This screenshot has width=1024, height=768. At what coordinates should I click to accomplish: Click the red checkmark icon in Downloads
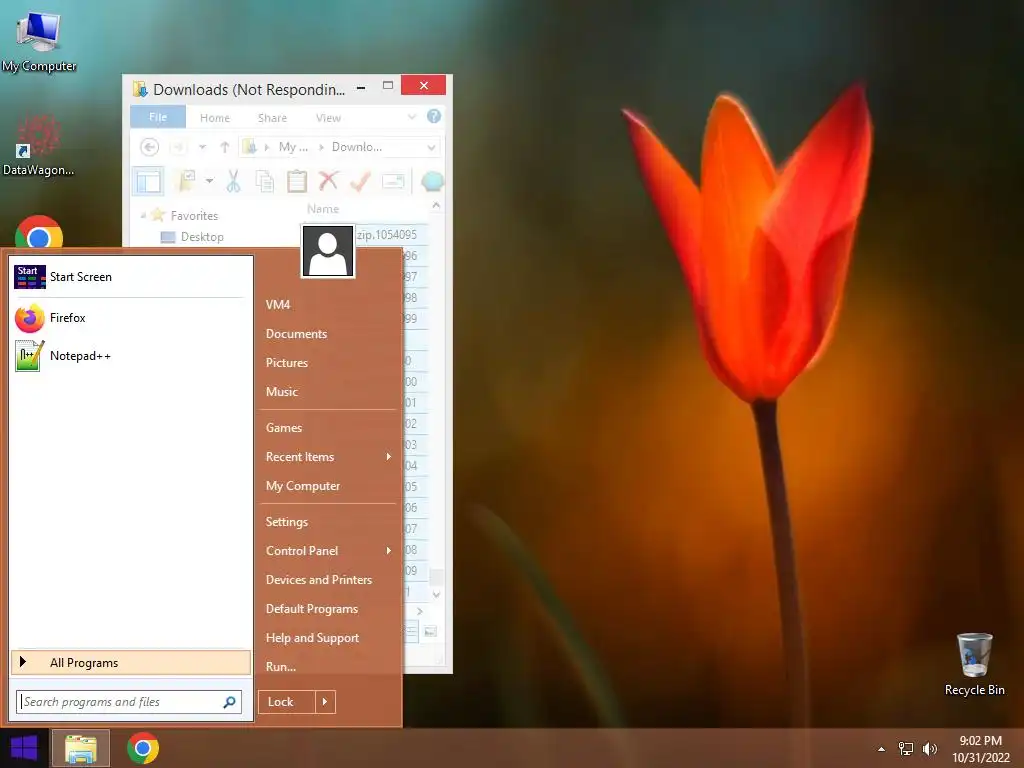tap(360, 181)
